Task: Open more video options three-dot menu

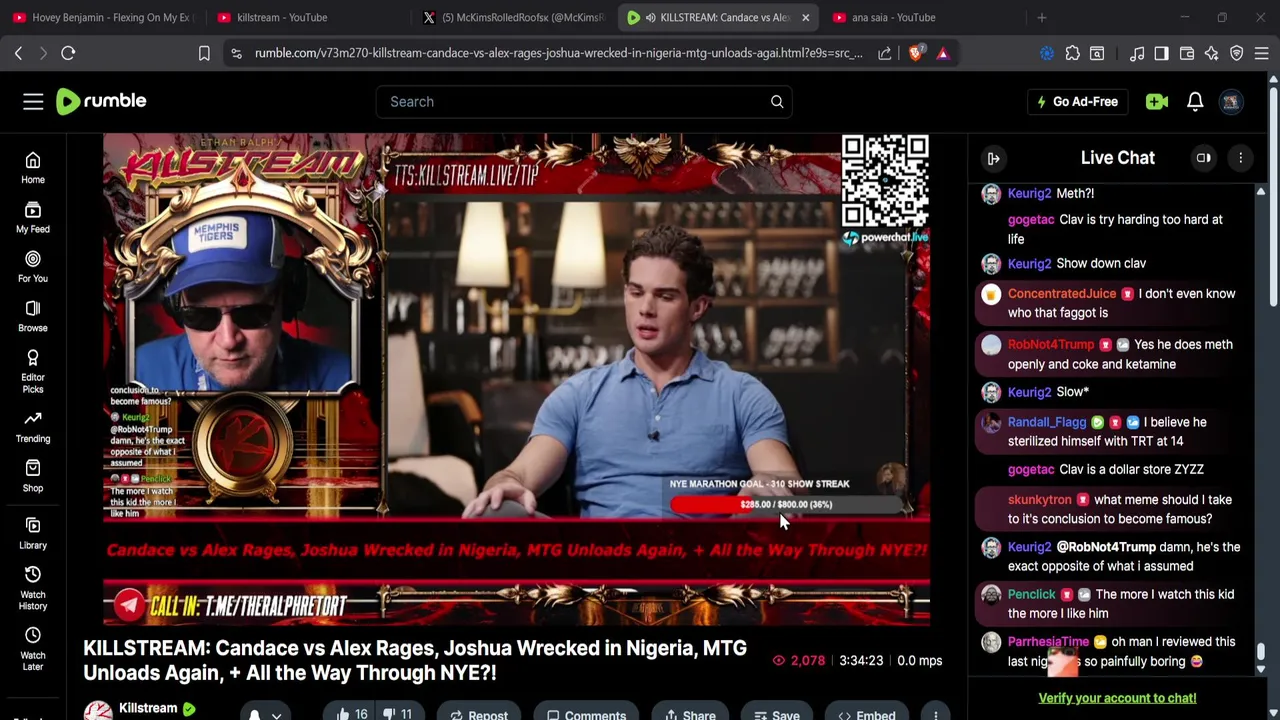Action: pos(935,715)
